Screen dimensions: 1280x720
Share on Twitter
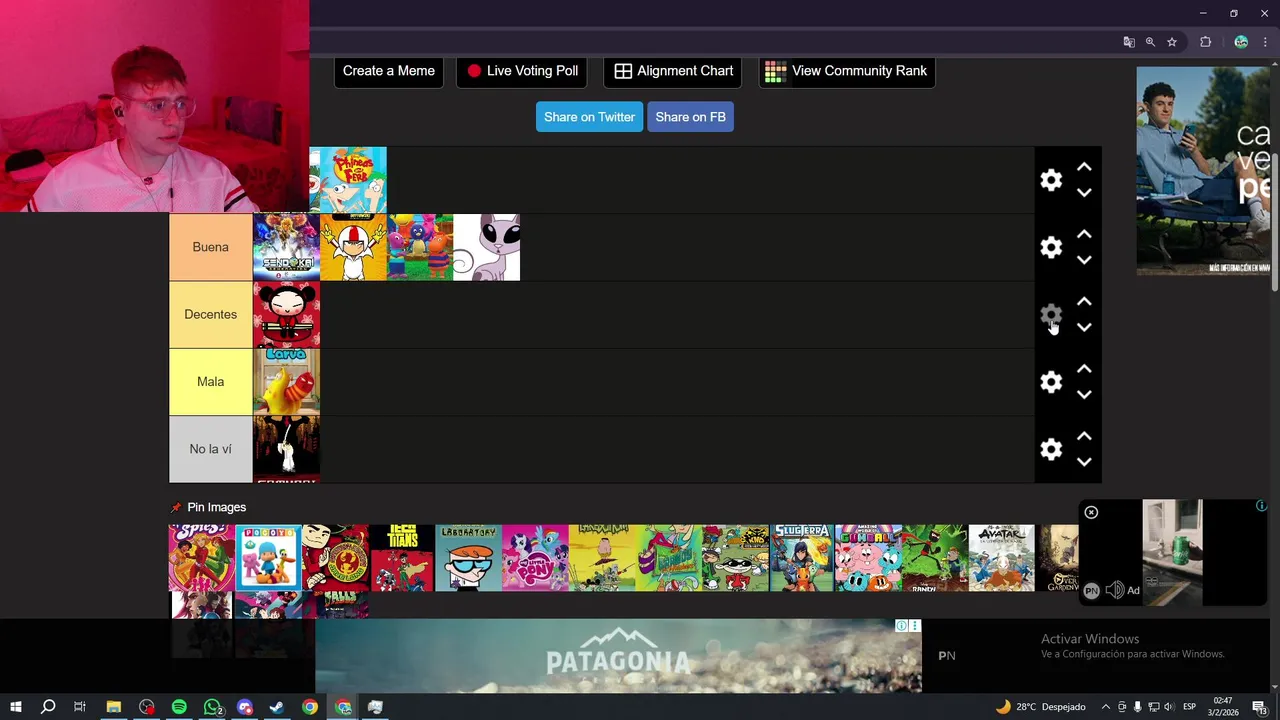coord(589,117)
